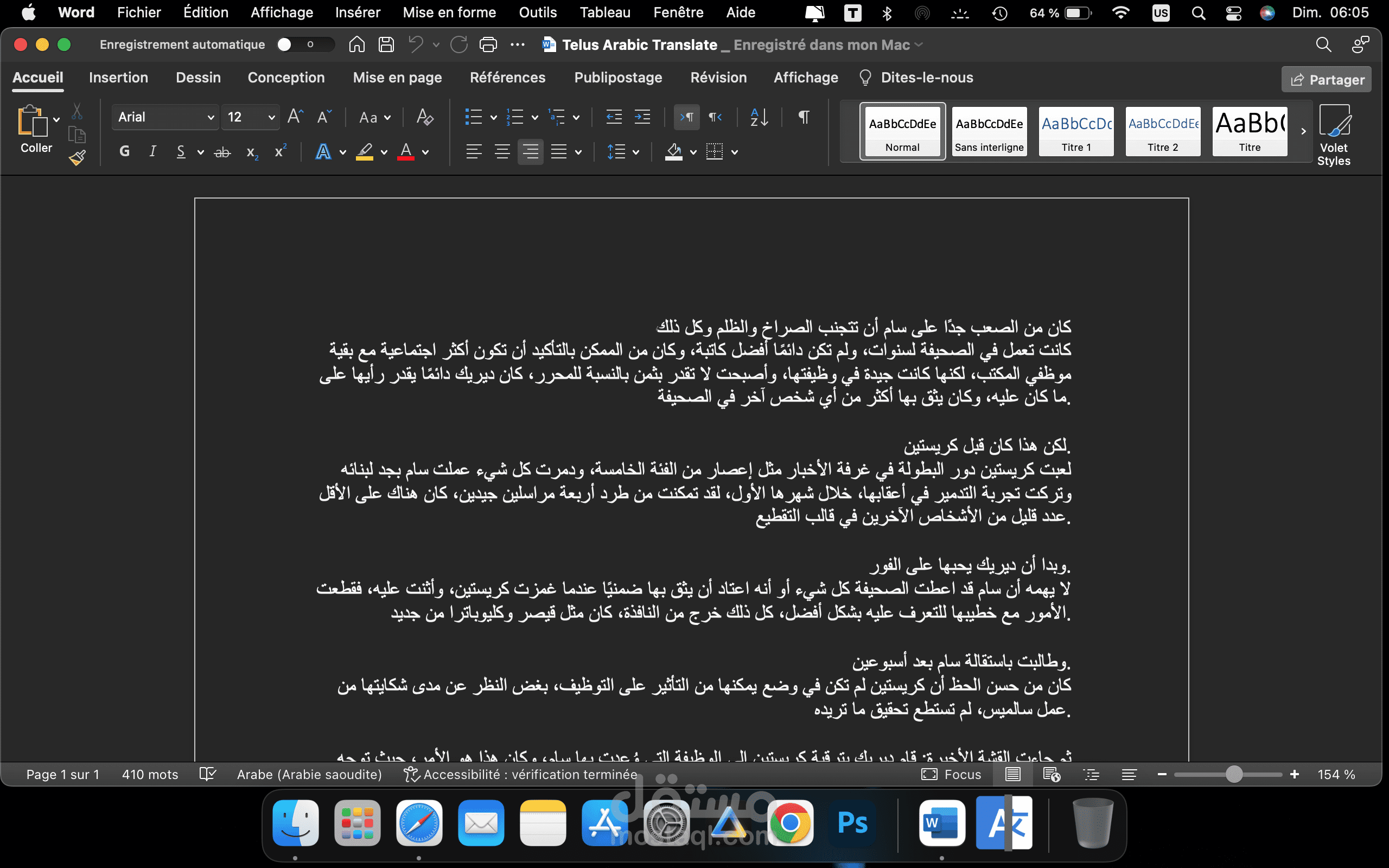Viewport: 1389px width, 868px height.
Task: Apply the Titre 1 style thumbnail
Action: click(x=1076, y=131)
